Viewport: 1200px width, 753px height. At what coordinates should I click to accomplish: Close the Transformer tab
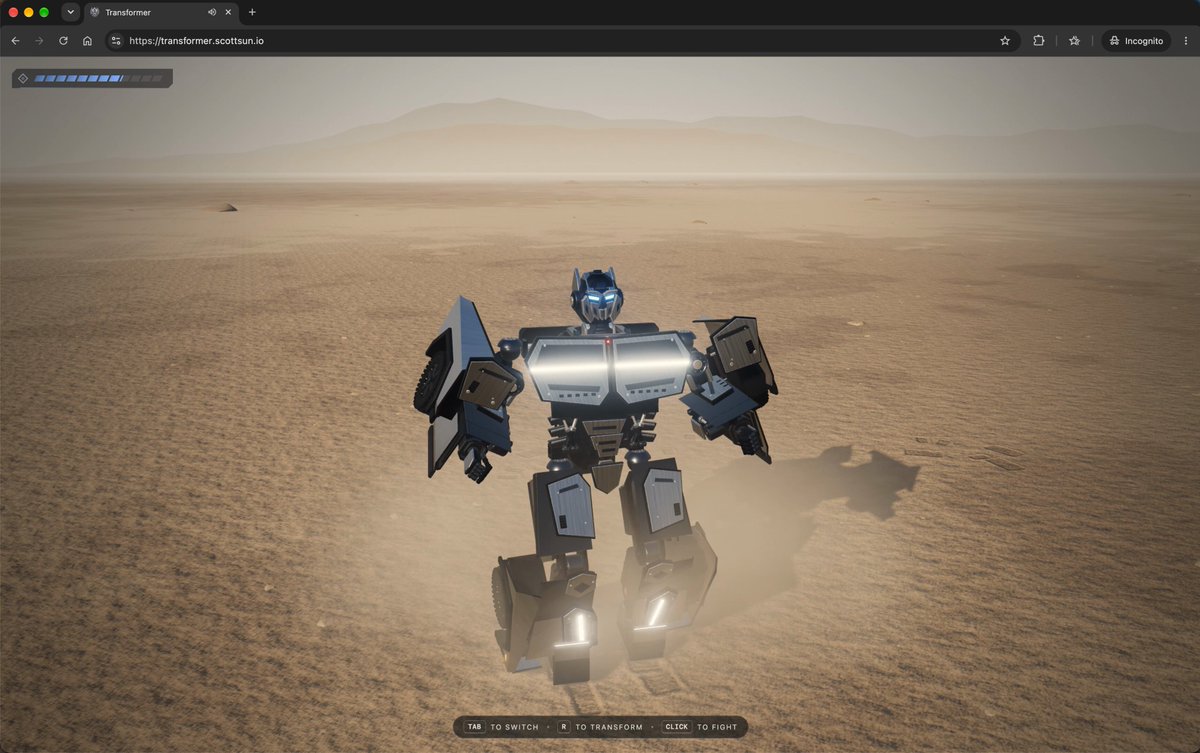tap(228, 12)
